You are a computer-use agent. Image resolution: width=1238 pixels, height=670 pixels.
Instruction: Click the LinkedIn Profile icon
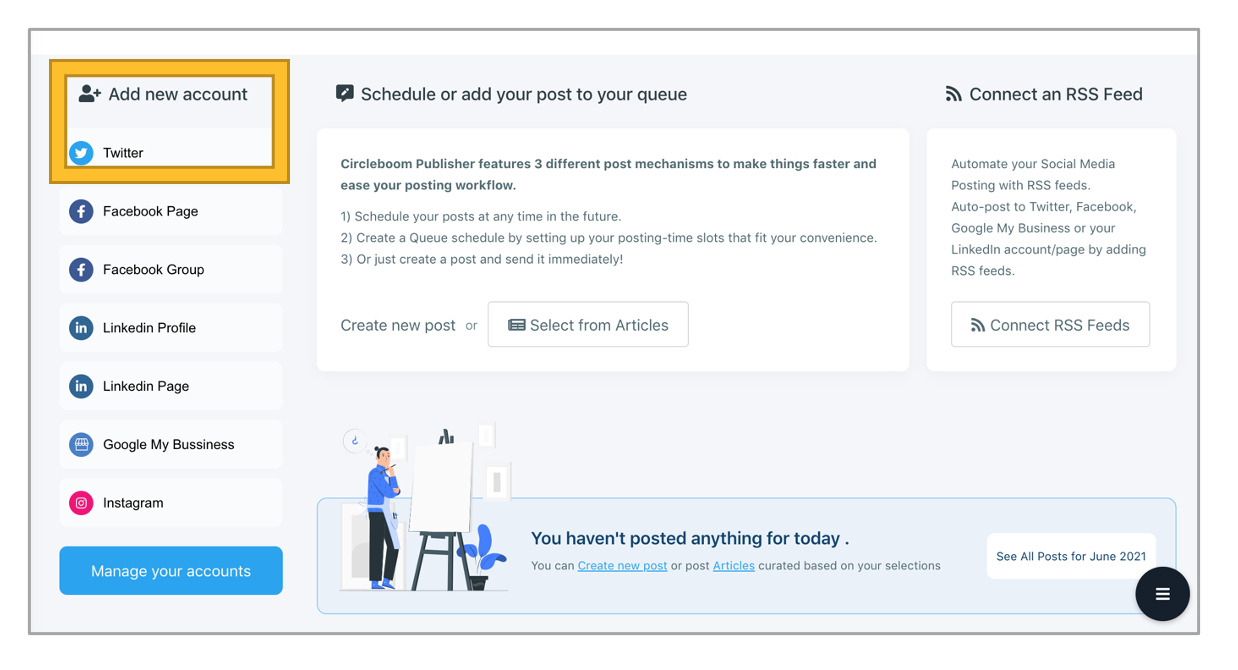click(81, 328)
